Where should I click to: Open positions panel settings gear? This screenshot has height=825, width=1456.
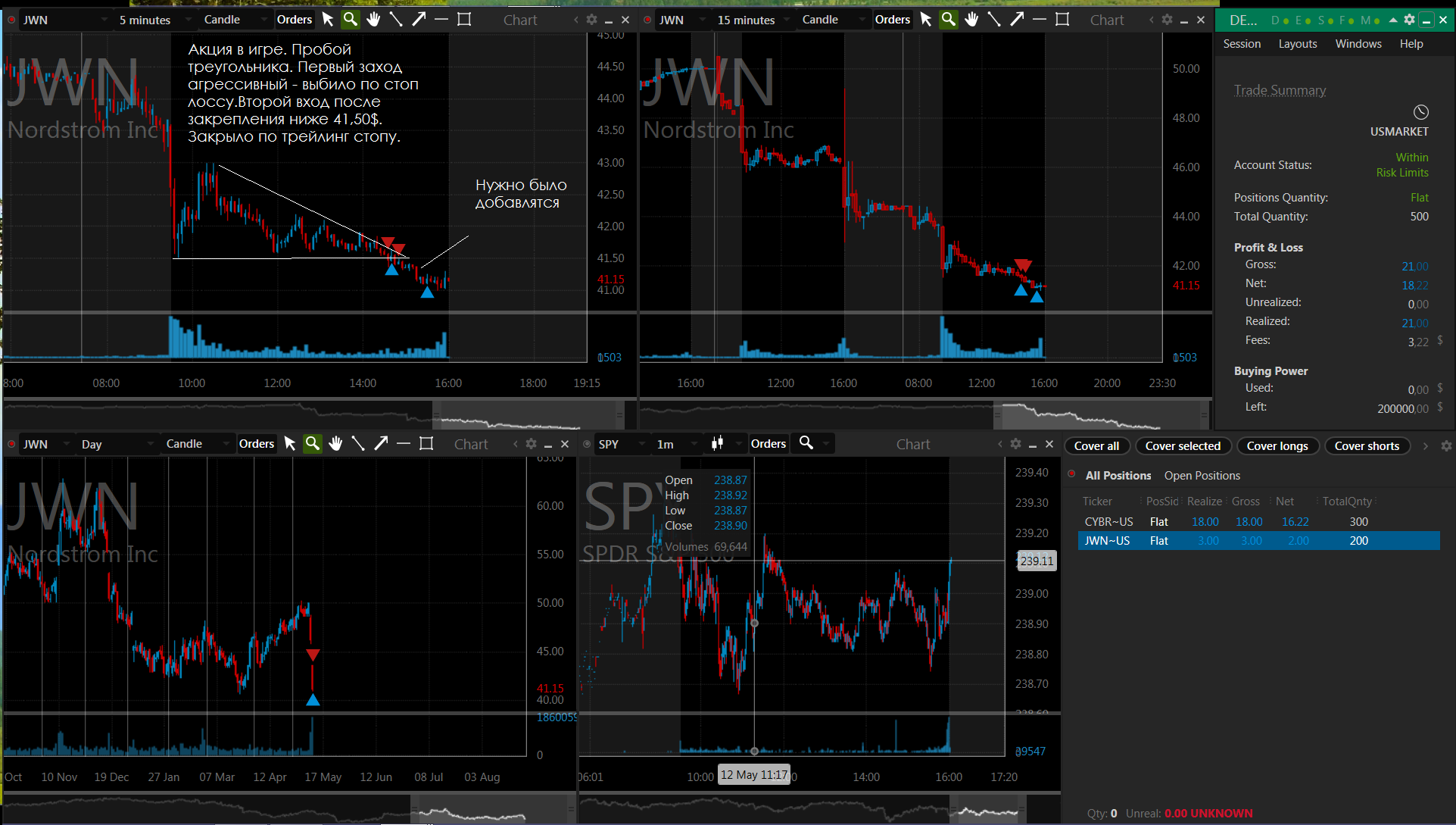[x=1446, y=446]
